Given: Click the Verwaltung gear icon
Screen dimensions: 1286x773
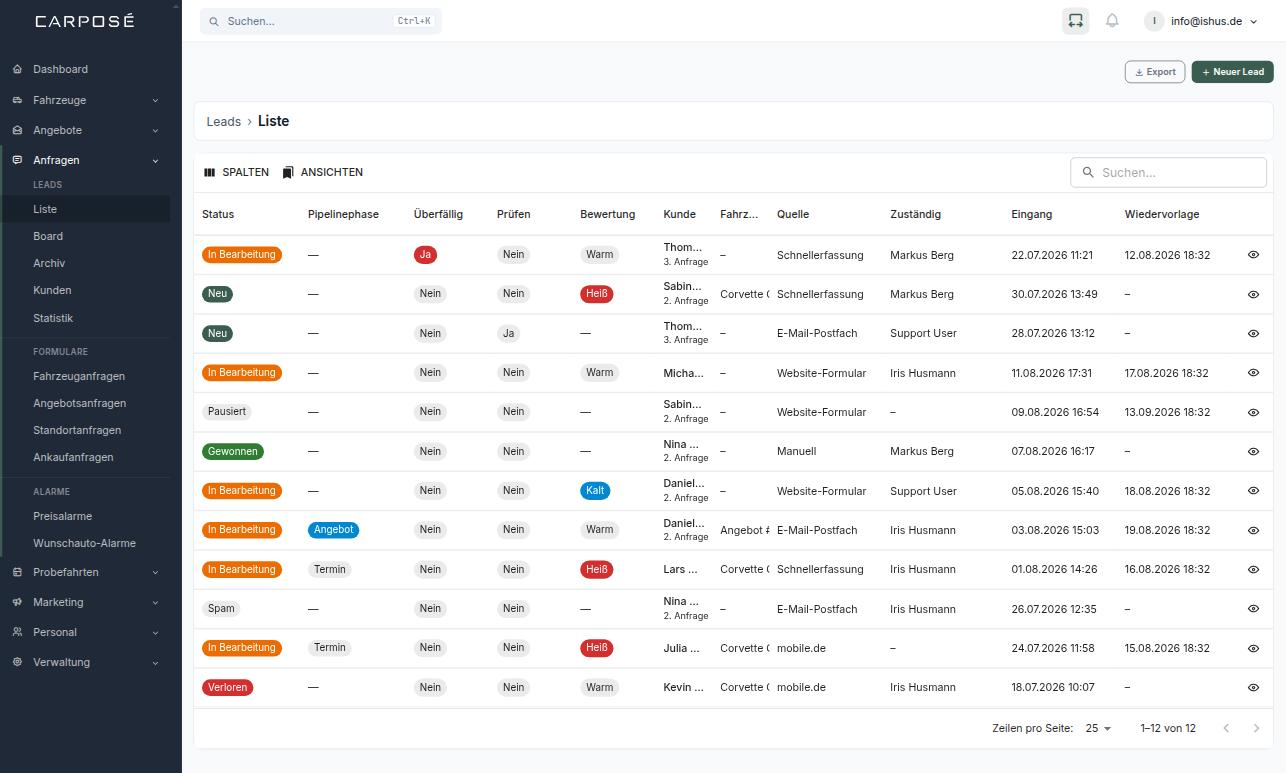Looking at the screenshot, I should click(17, 662).
